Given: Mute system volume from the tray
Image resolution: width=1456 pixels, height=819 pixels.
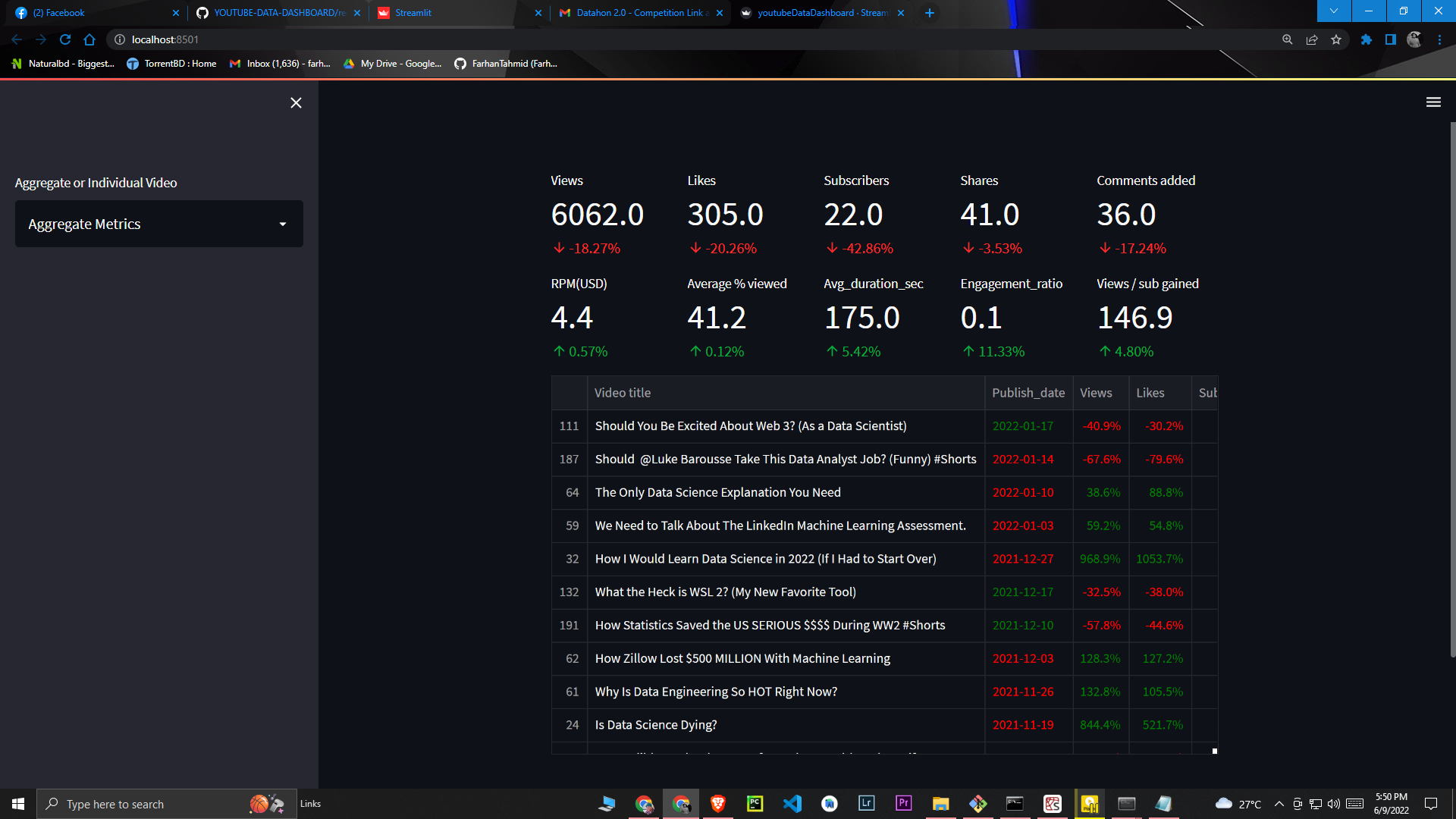Looking at the screenshot, I should (x=1332, y=804).
